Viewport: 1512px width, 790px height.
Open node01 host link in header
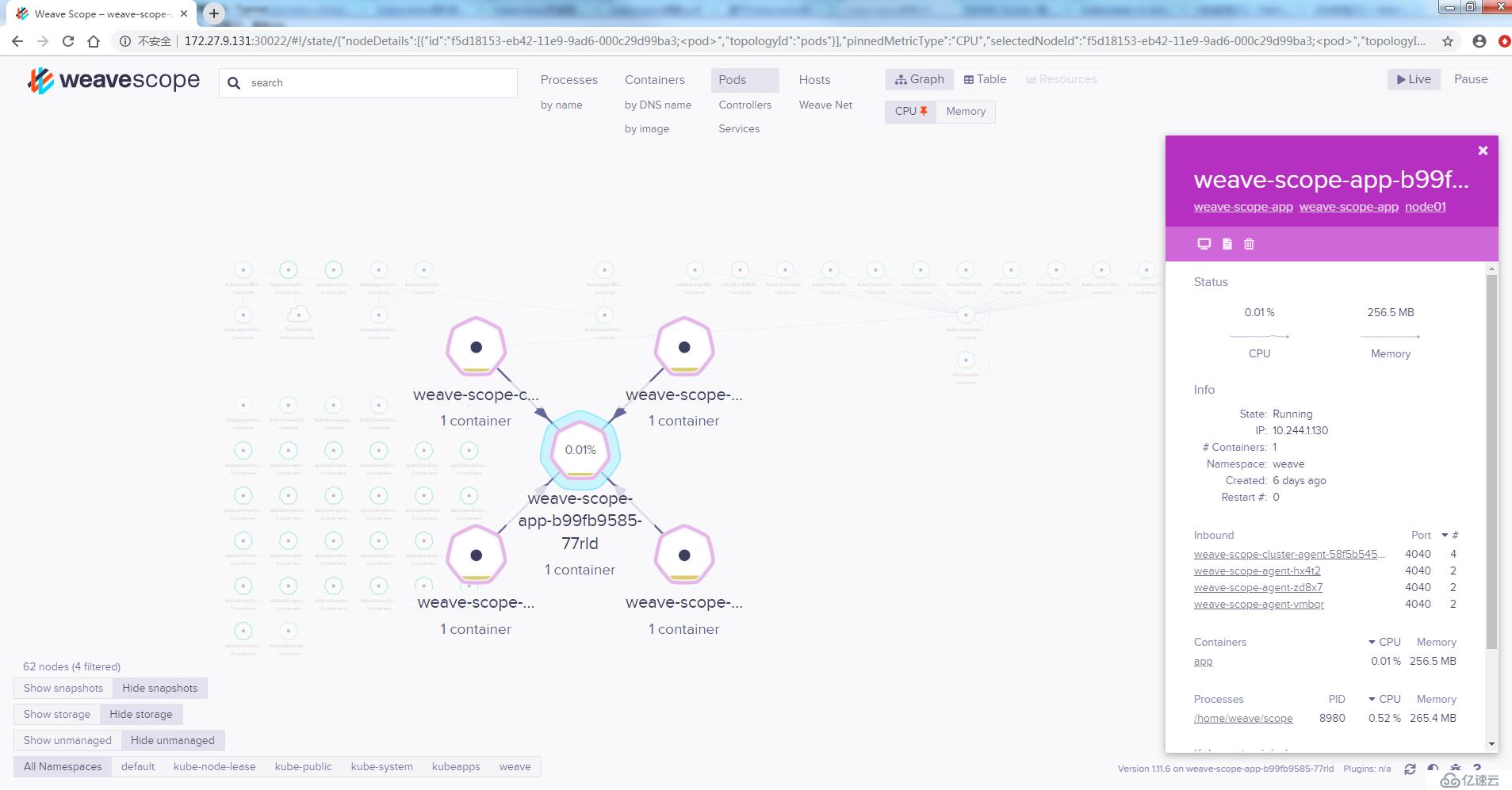pos(1426,207)
